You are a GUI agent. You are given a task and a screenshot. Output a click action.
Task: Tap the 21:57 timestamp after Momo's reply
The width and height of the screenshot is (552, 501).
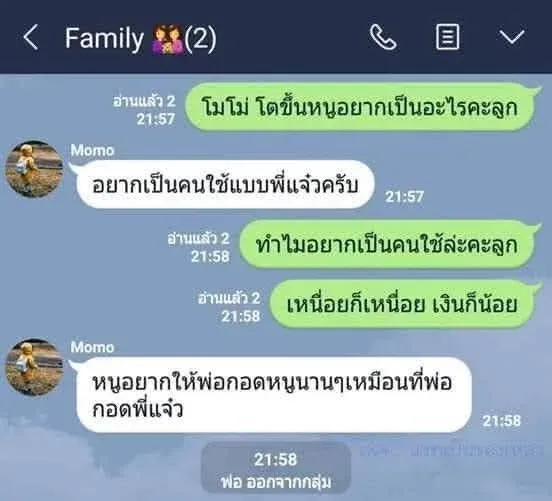pyautogui.click(x=404, y=196)
